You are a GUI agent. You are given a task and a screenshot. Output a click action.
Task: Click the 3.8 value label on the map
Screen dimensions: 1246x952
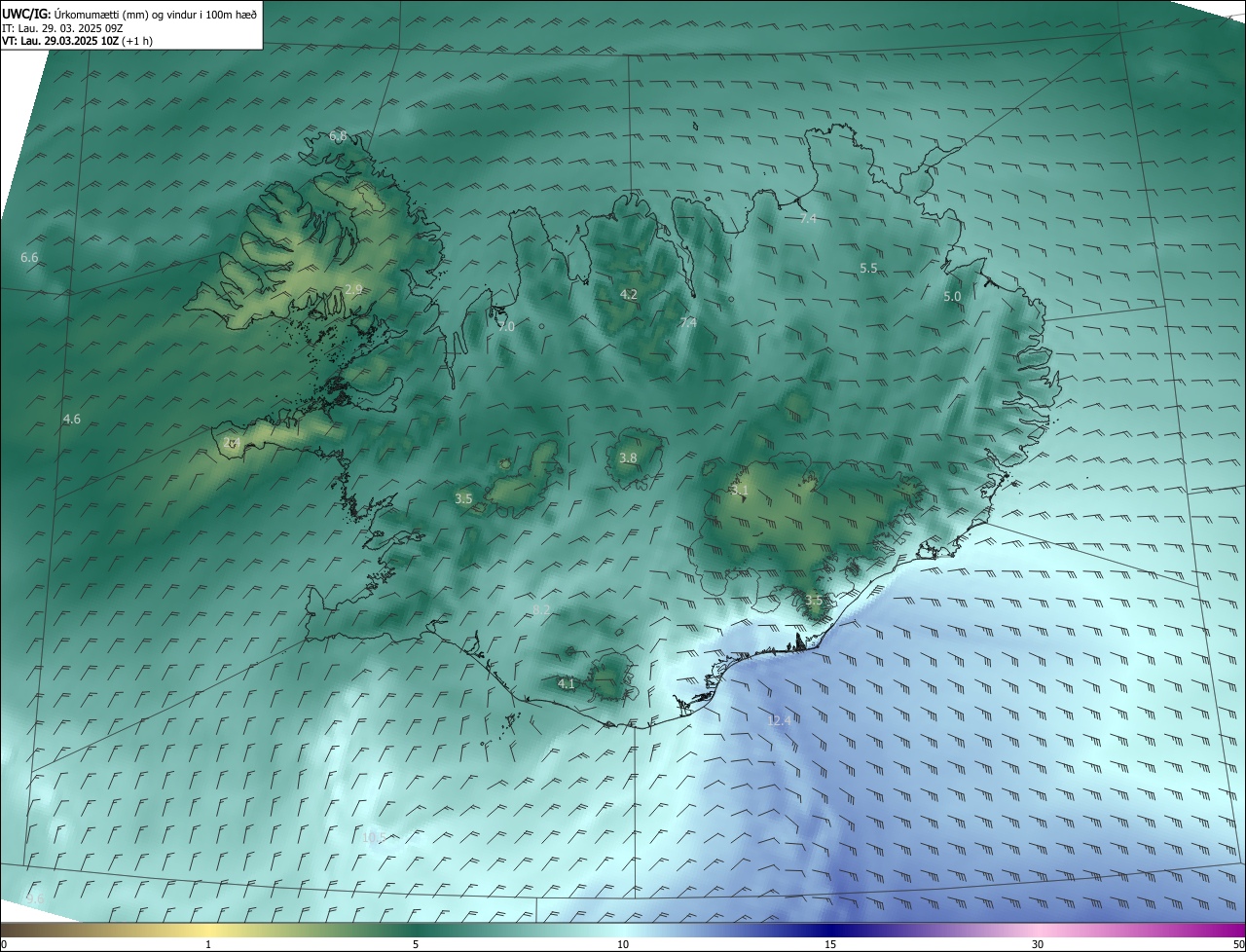click(628, 458)
